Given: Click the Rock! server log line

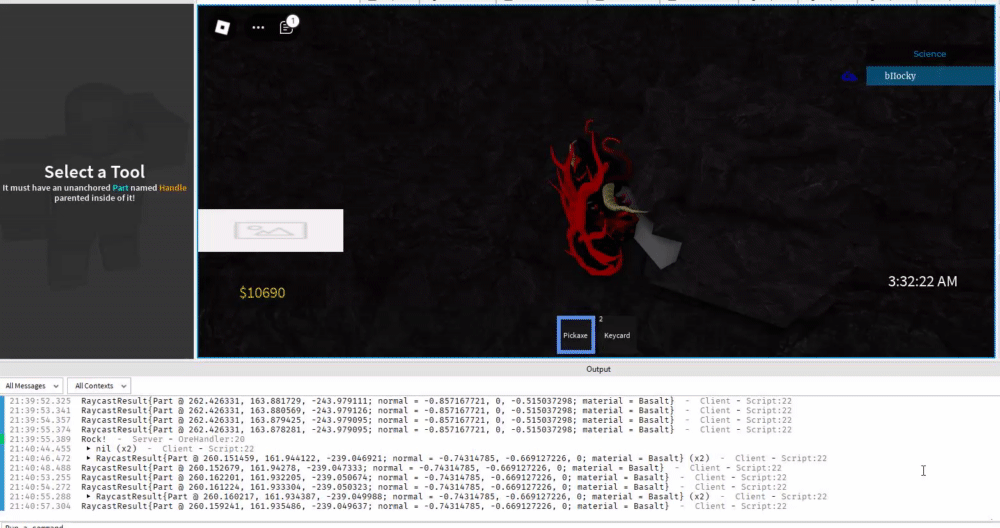Looking at the screenshot, I should pos(127,439).
